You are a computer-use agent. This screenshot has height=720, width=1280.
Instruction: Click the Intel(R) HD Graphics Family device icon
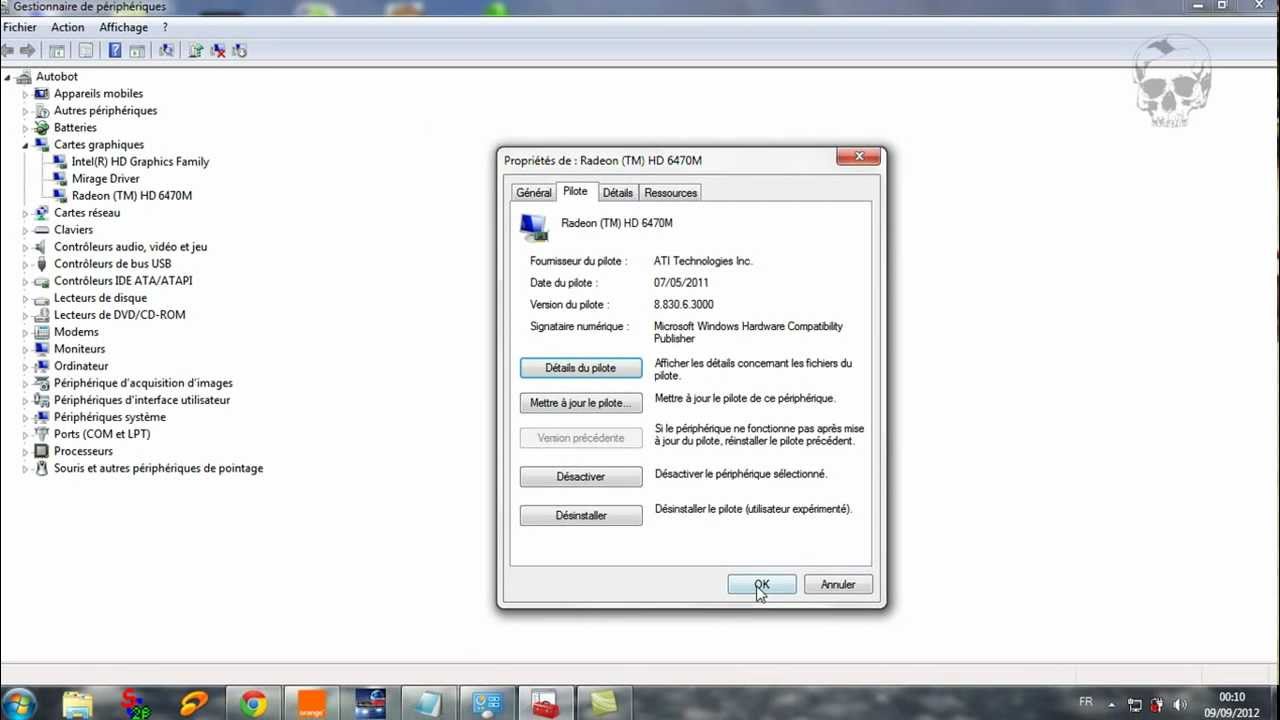click(x=60, y=162)
